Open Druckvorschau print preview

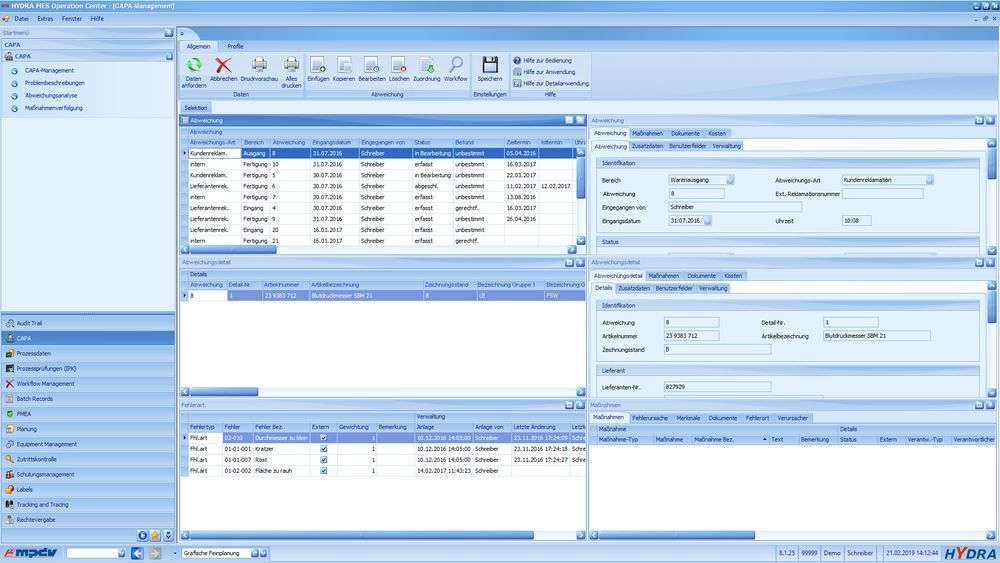(259, 64)
